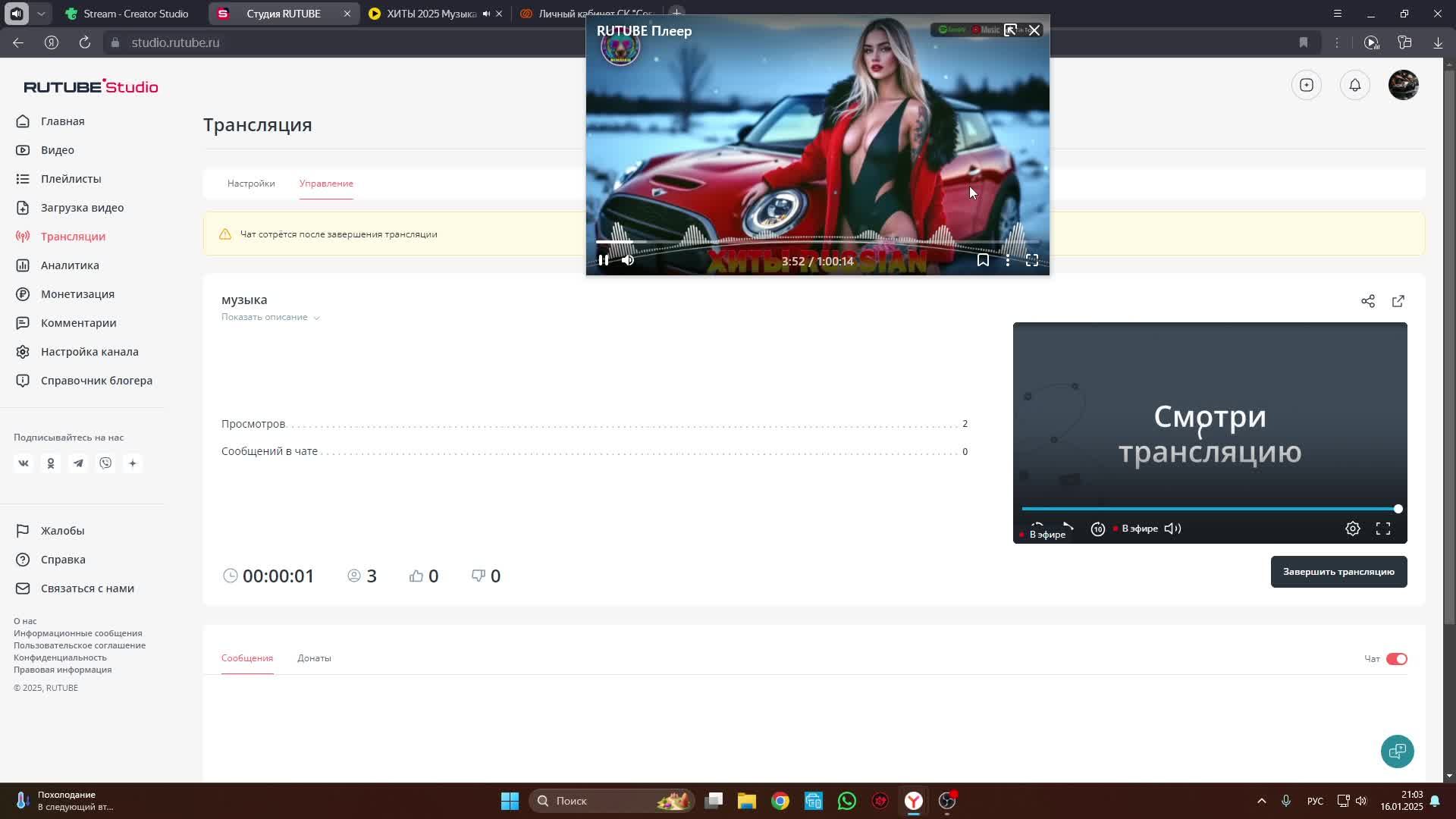This screenshot has width=1456, height=819.
Task: Switch to the Донаты tab
Action: [x=314, y=658]
